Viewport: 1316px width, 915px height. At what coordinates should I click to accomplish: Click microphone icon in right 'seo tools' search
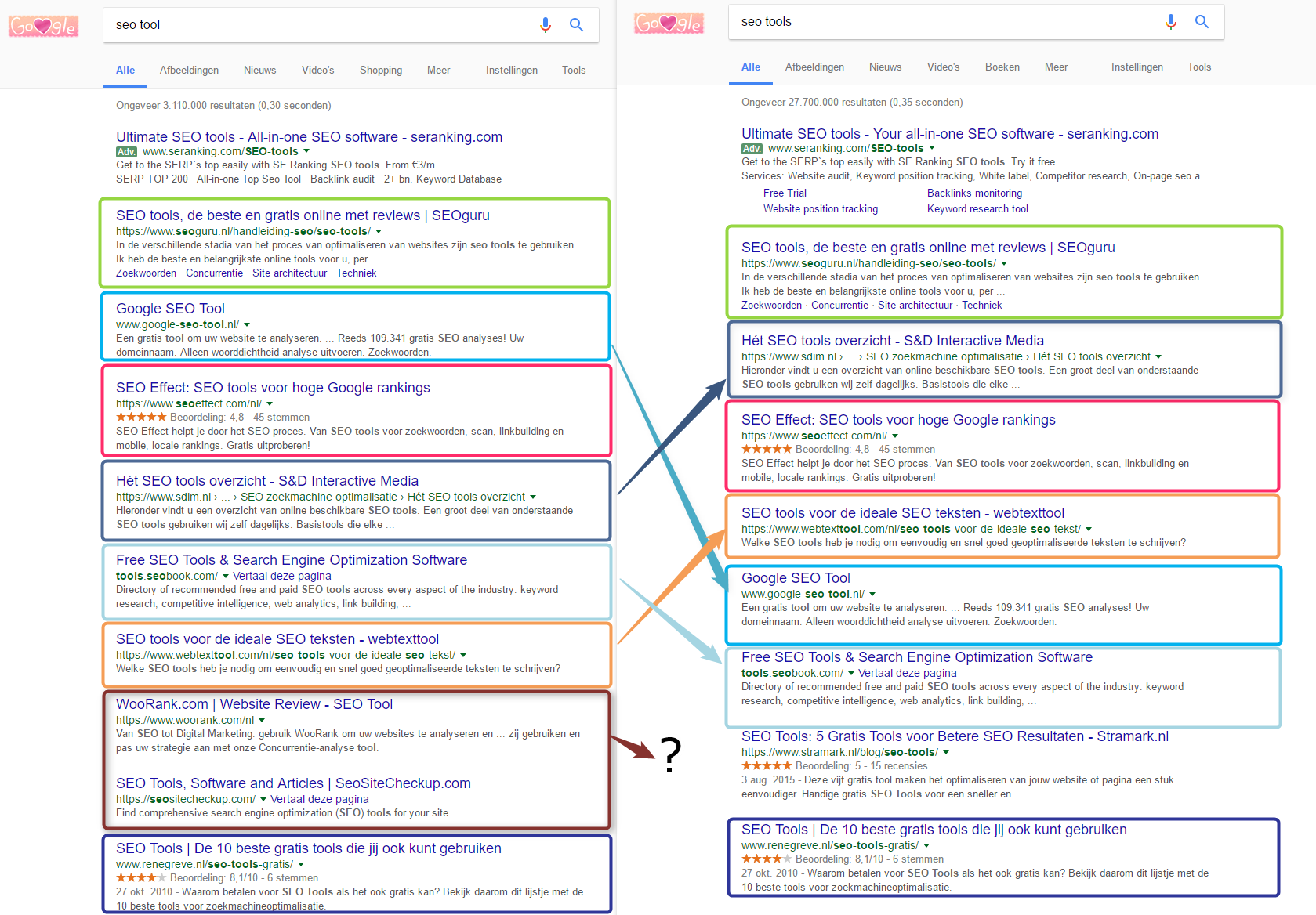point(1171,22)
